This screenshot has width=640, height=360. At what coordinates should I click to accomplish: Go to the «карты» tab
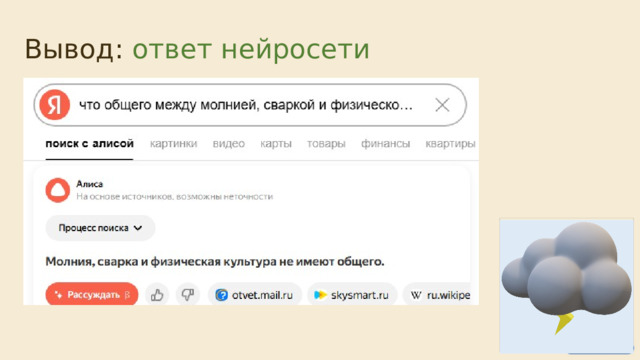[x=276, y=144]
